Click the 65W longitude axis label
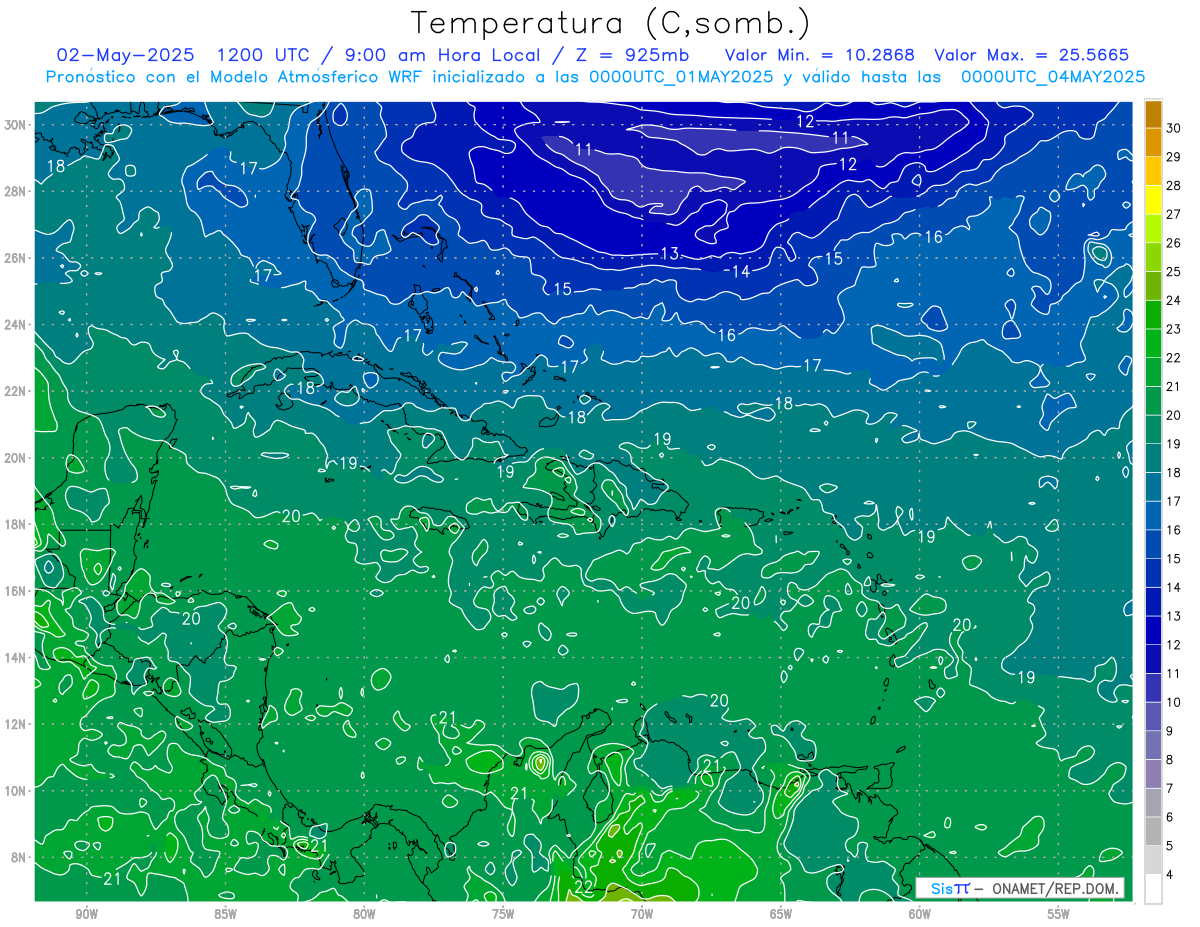Viewport: 1200px width, 927px height. [781, 914]
